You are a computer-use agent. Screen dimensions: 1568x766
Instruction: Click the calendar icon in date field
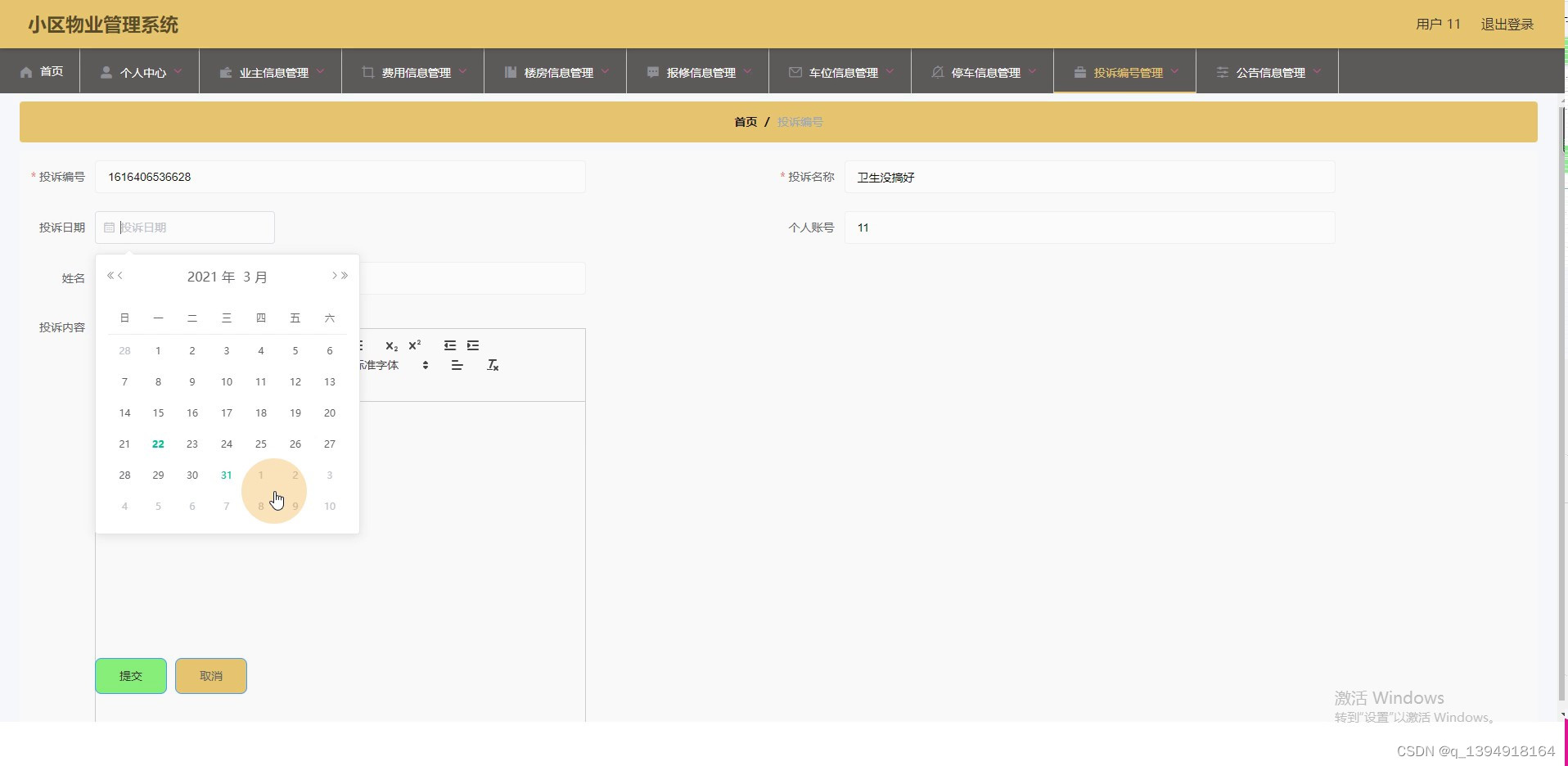109,228
